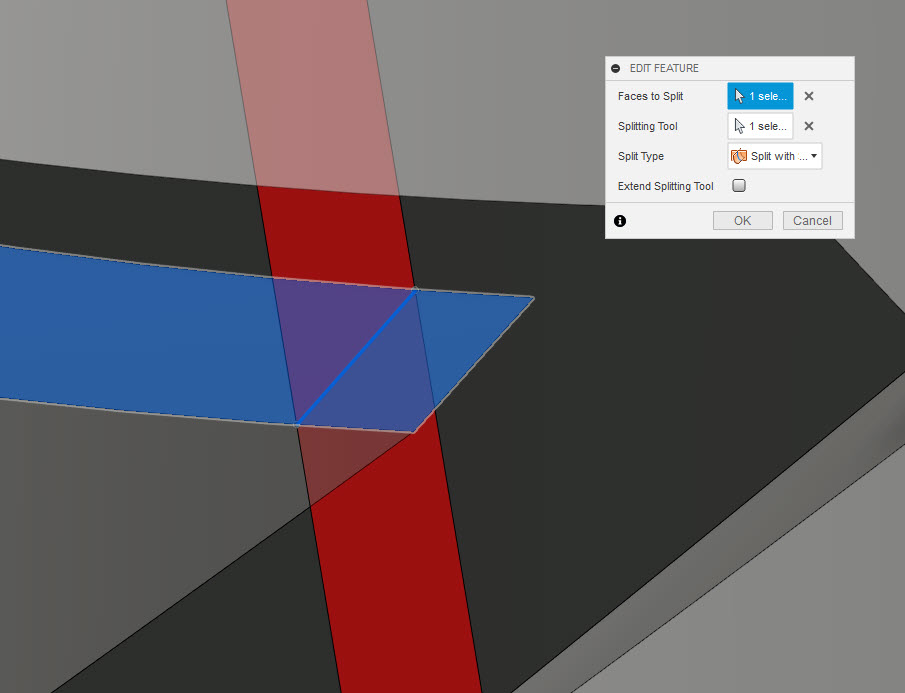This screenshot has width=905, height=693.
Task: Click the Split Type dropdown arrow
Action: (x=813, y=156)
